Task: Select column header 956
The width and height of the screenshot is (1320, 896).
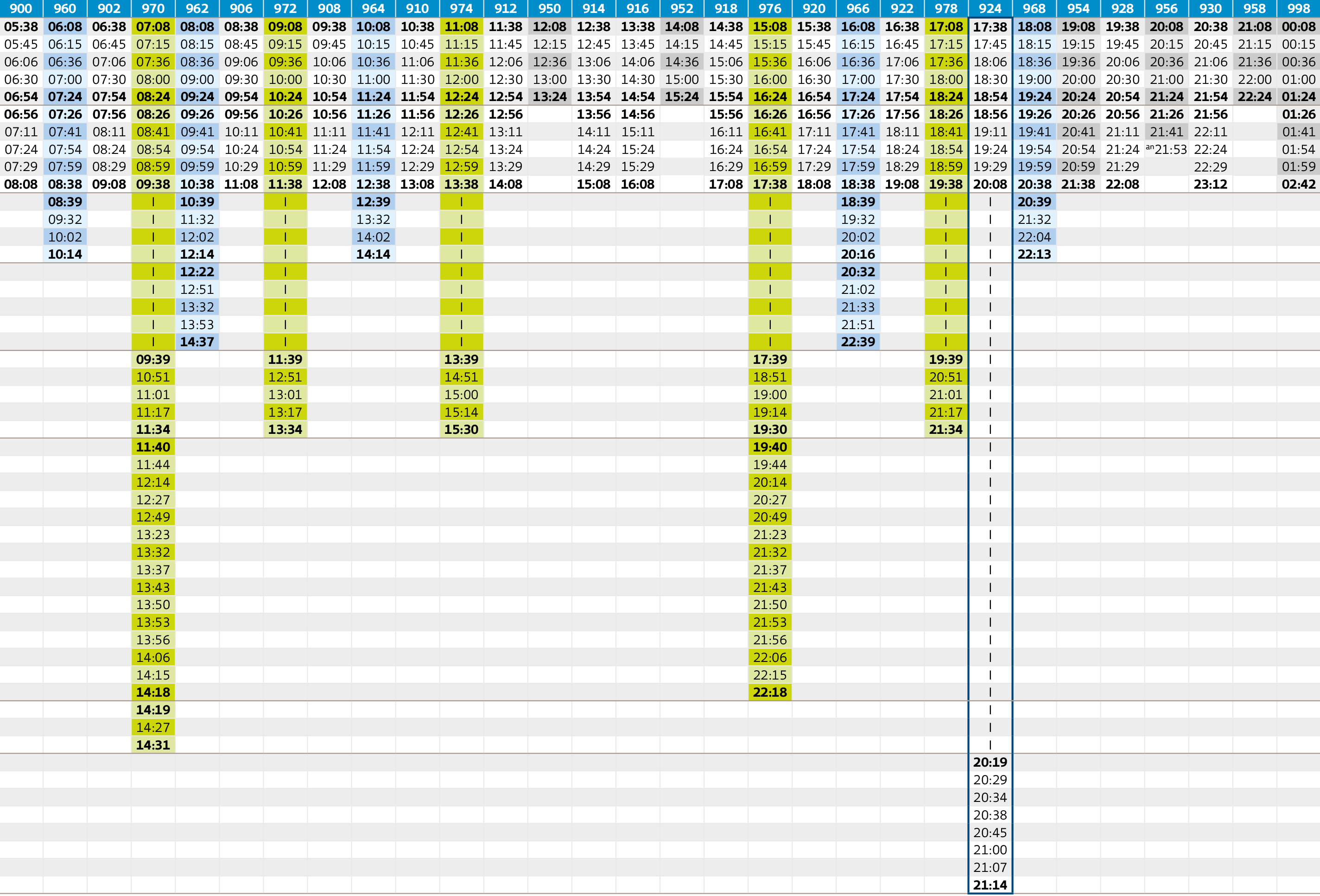Action: (1167, 8)
